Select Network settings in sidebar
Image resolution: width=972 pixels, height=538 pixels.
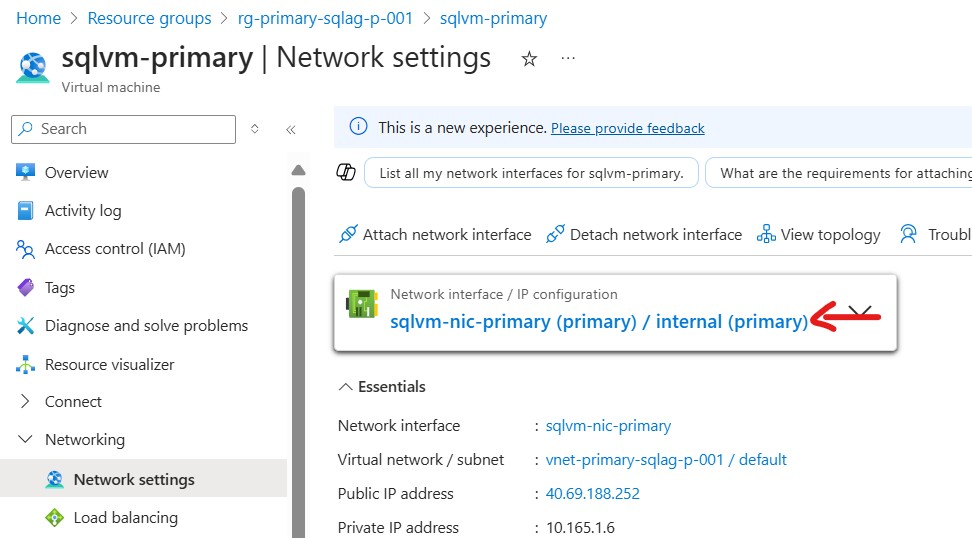tap(143, 479)
